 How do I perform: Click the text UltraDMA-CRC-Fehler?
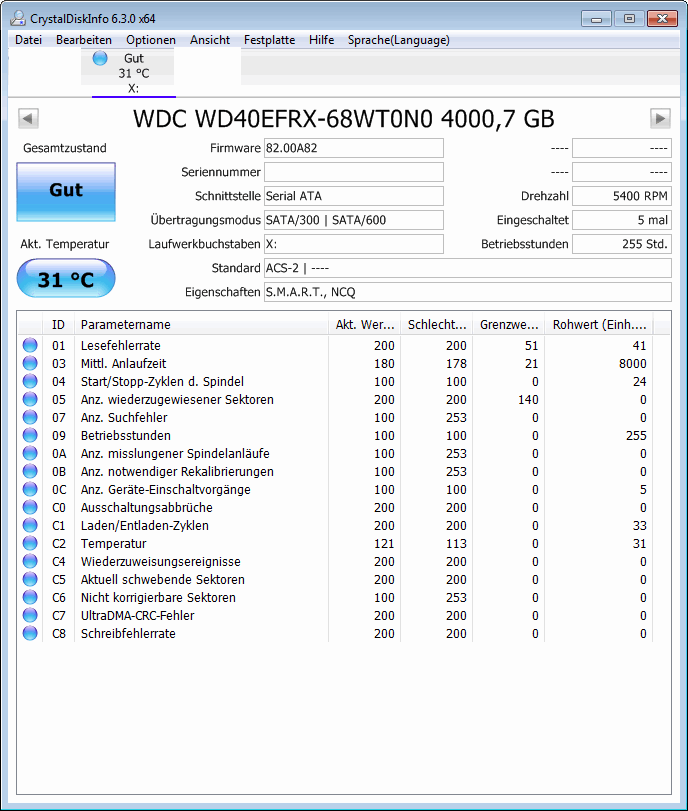pyautogui.click(x=138, y=615)
